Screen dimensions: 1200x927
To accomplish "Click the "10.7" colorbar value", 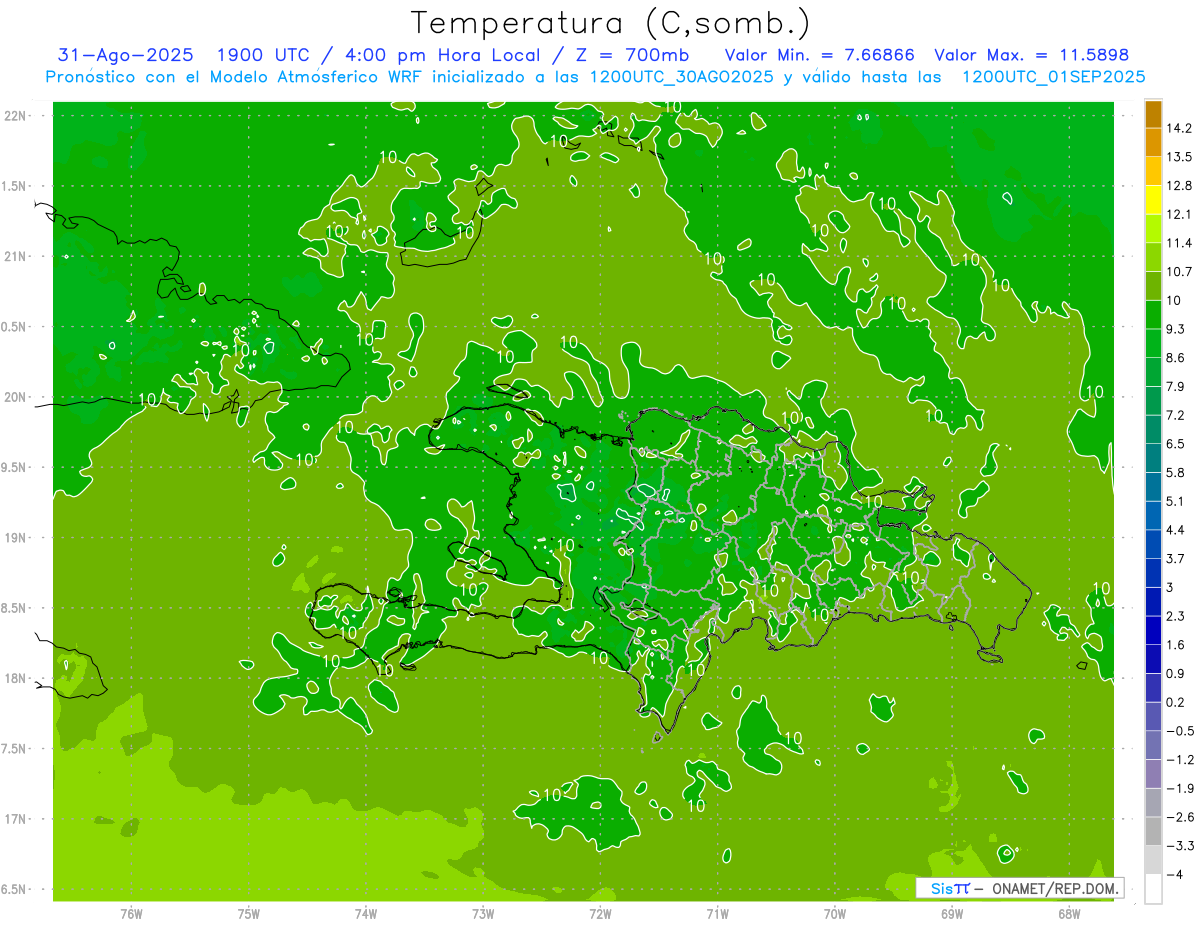I will pos(1178,272).
